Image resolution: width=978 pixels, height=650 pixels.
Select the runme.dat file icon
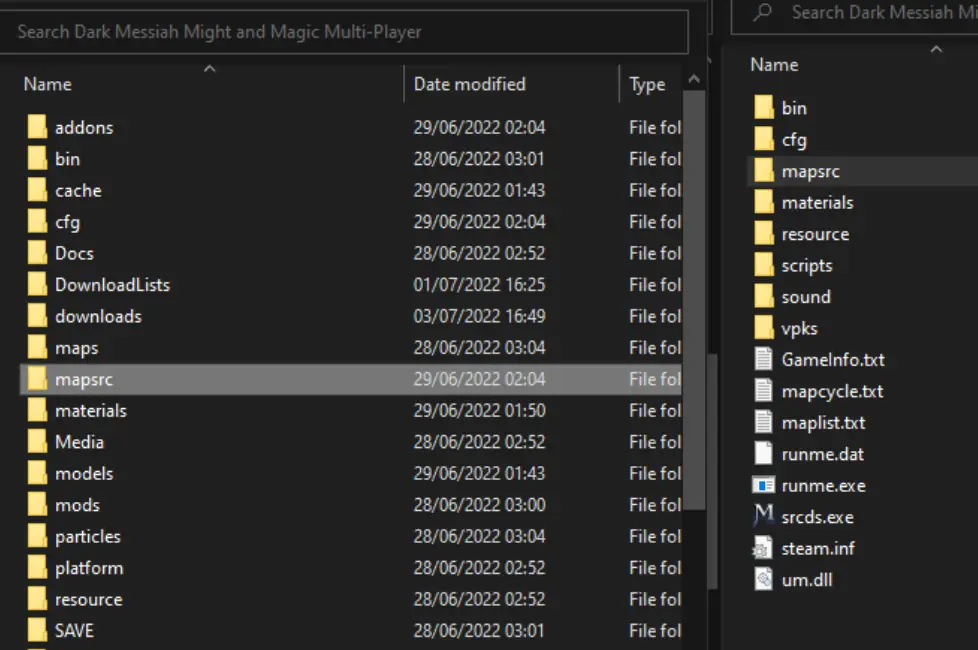(x=764, y=454)
